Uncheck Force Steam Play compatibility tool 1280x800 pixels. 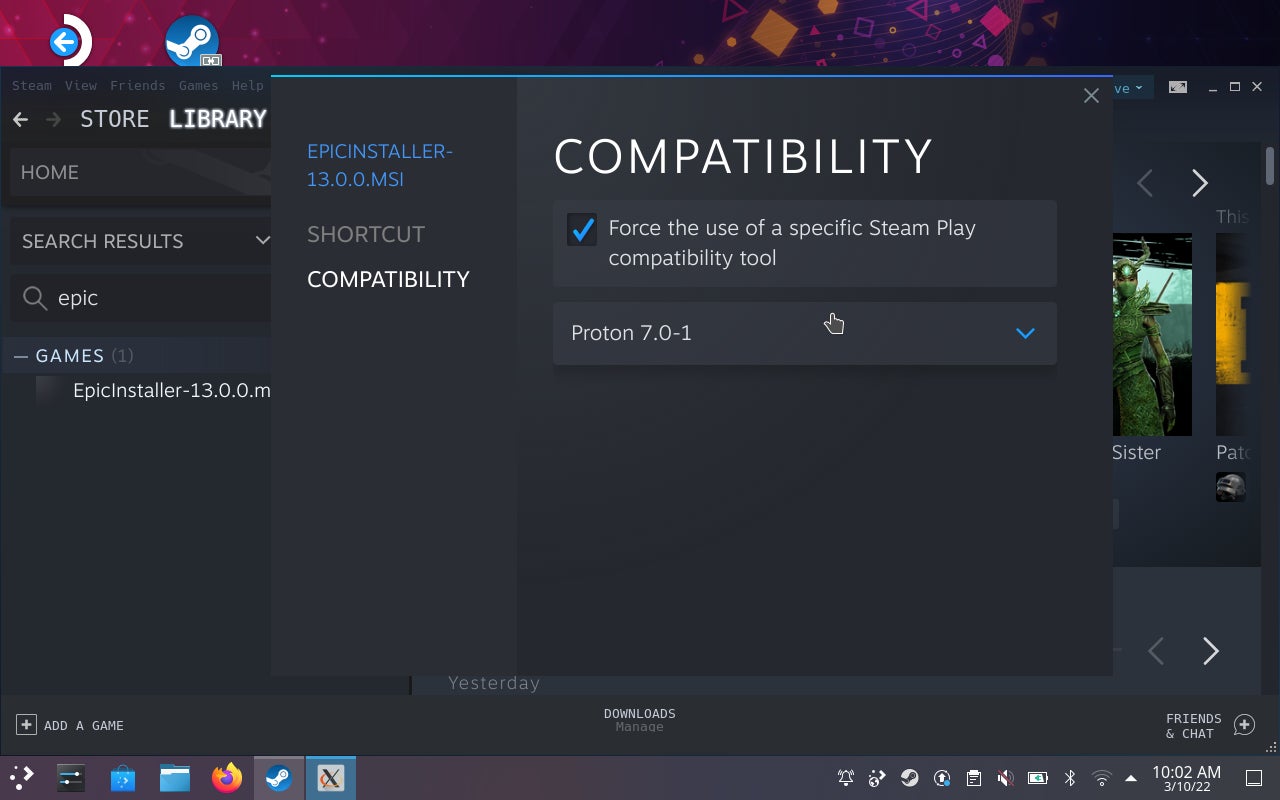coord(582,230)
